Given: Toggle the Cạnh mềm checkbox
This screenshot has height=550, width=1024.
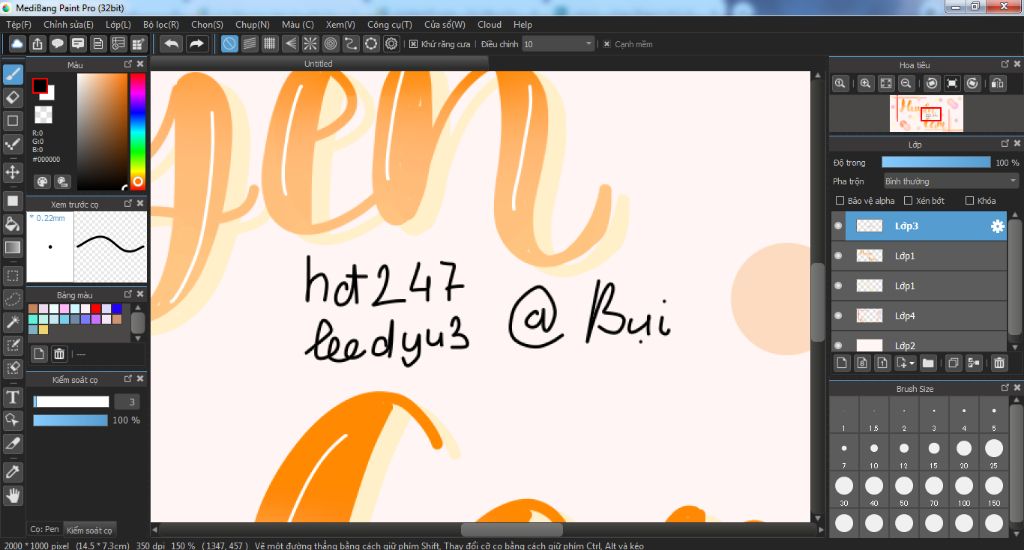Looking at the screenshot, I should tap(607, 44).
